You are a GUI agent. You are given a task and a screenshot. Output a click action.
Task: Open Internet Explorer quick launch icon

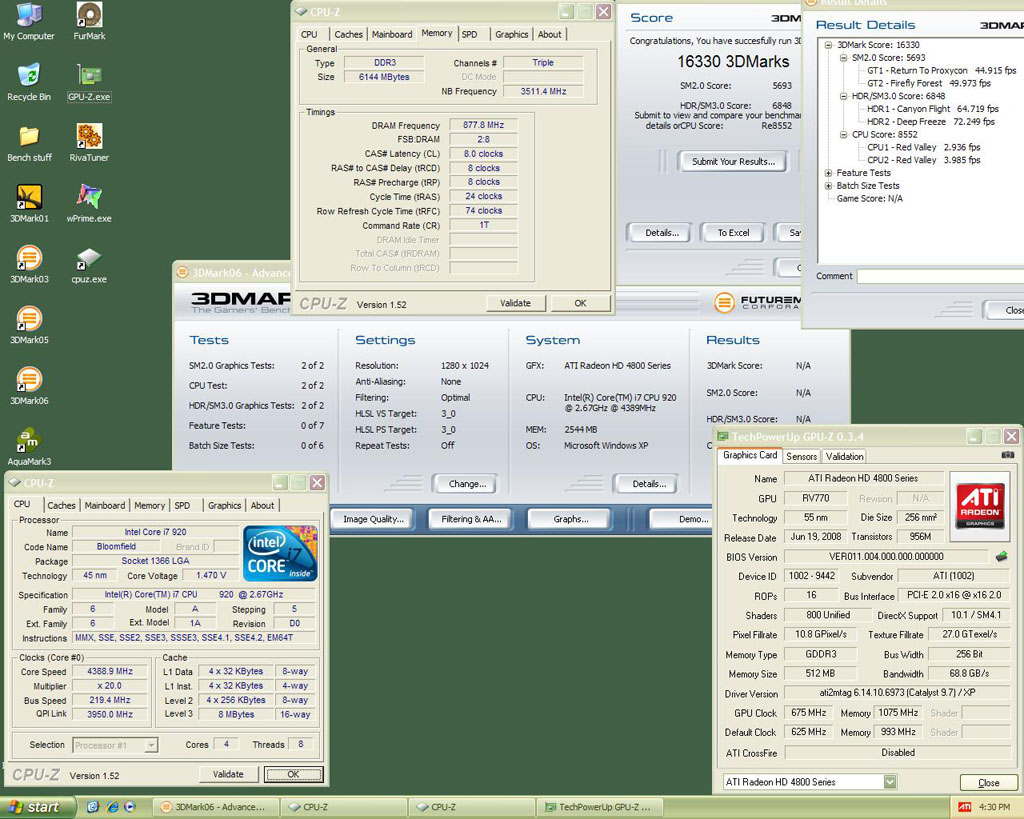coord(112,807)
